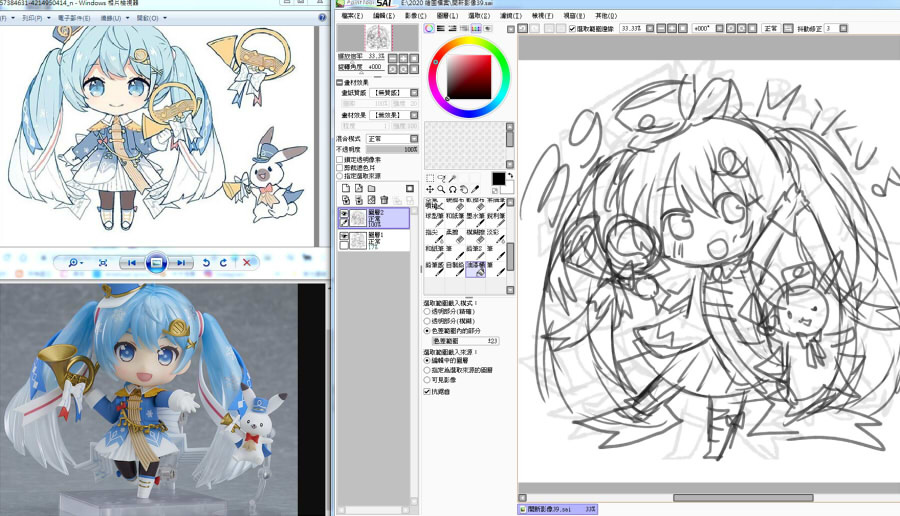Click 色差範圍 threshold slider
This screenshot has width=900, height=516.
(x=465, y=341)
